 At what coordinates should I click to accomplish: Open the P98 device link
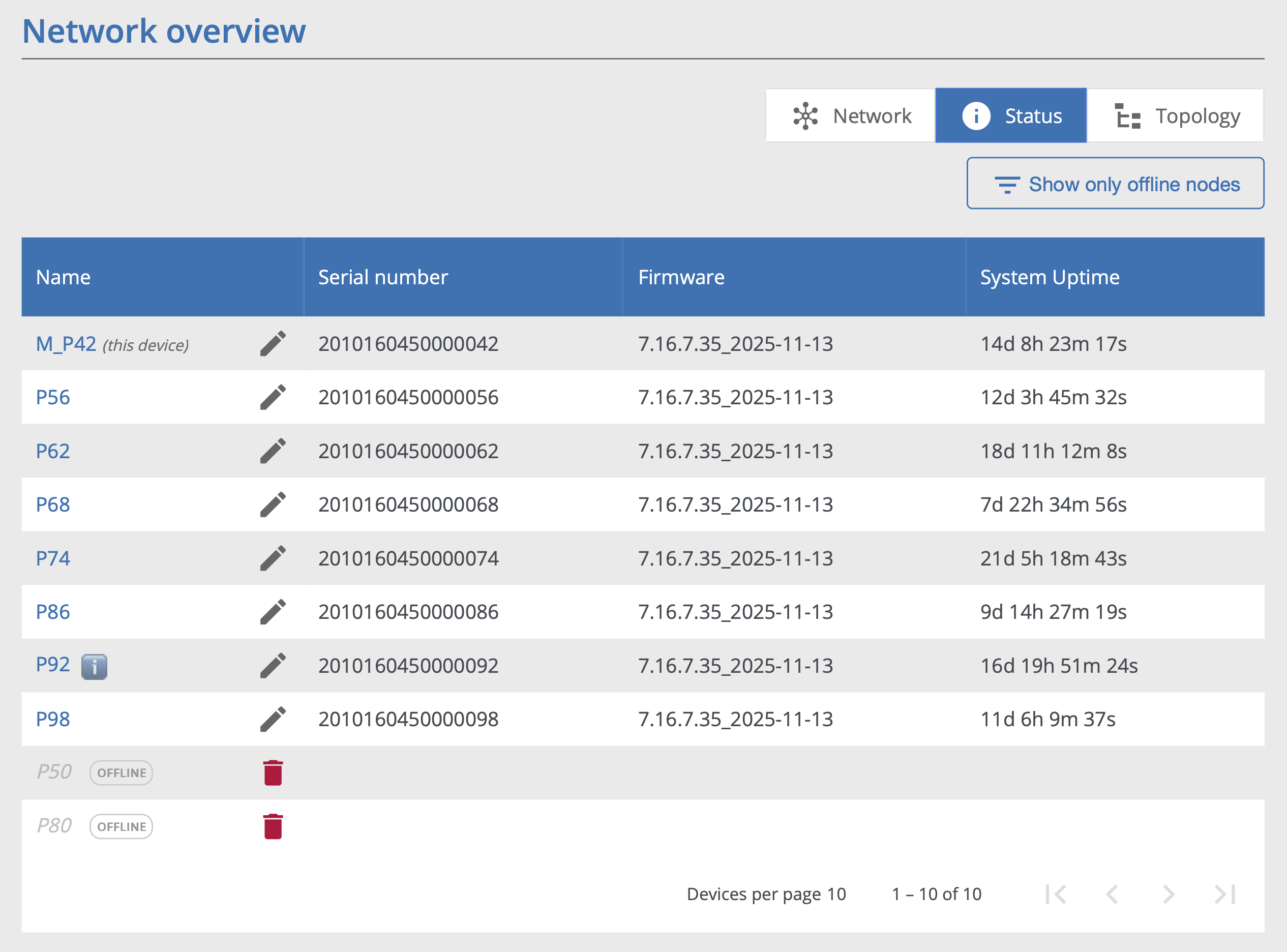pyautogui.click(x=53, y=719)
